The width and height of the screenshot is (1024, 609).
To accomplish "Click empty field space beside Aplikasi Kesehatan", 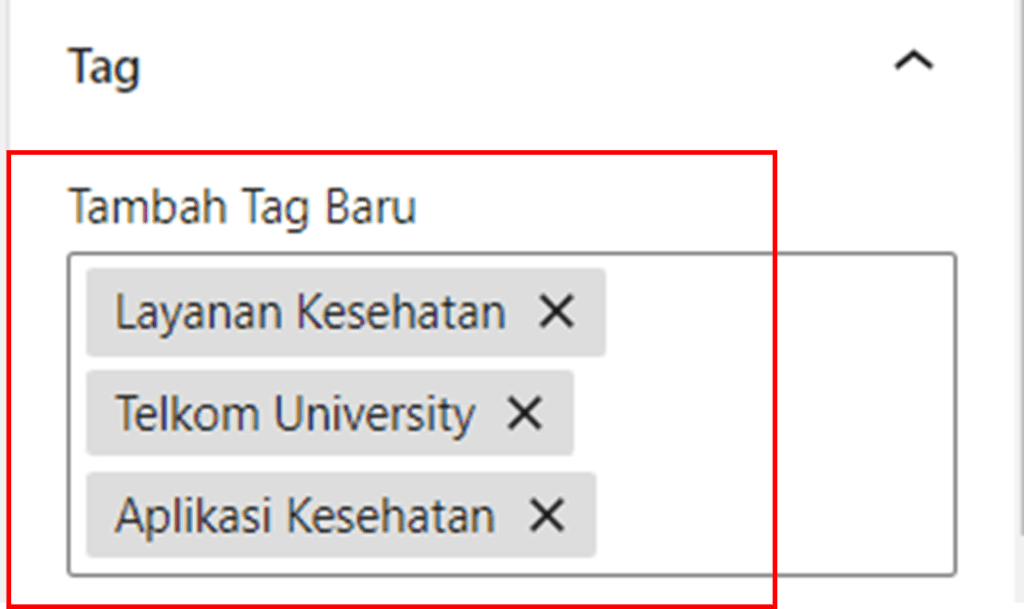I will tap(770, 515).
